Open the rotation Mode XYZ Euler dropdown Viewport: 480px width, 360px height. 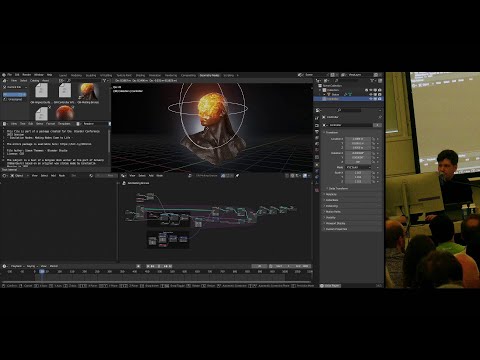359,167
